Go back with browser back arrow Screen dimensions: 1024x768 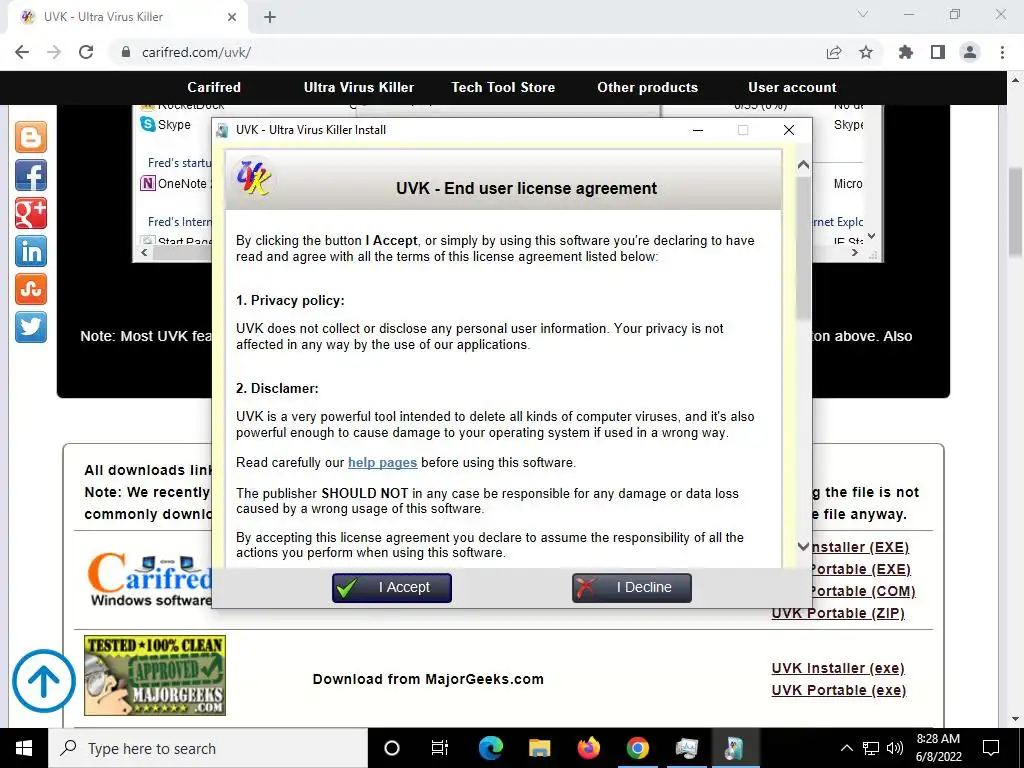pos(22,52)
